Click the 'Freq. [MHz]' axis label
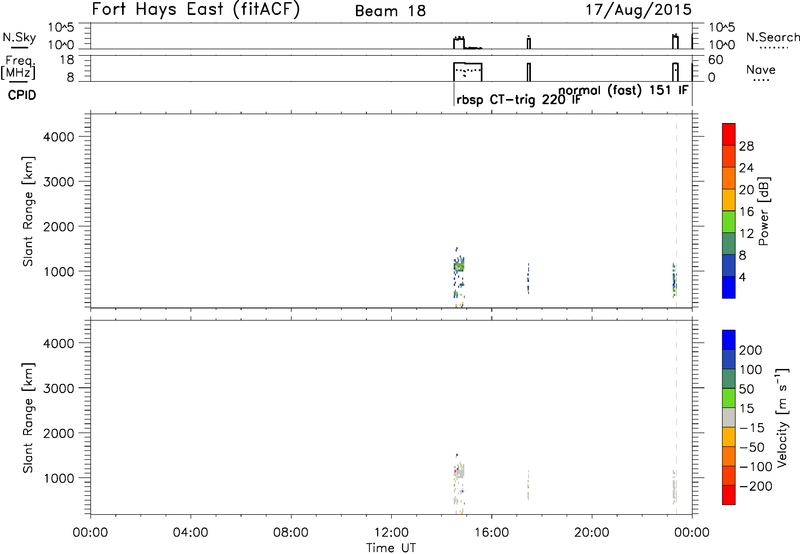Image resolution: width=800 pixels, height=554 pixels. coord(18,68)
